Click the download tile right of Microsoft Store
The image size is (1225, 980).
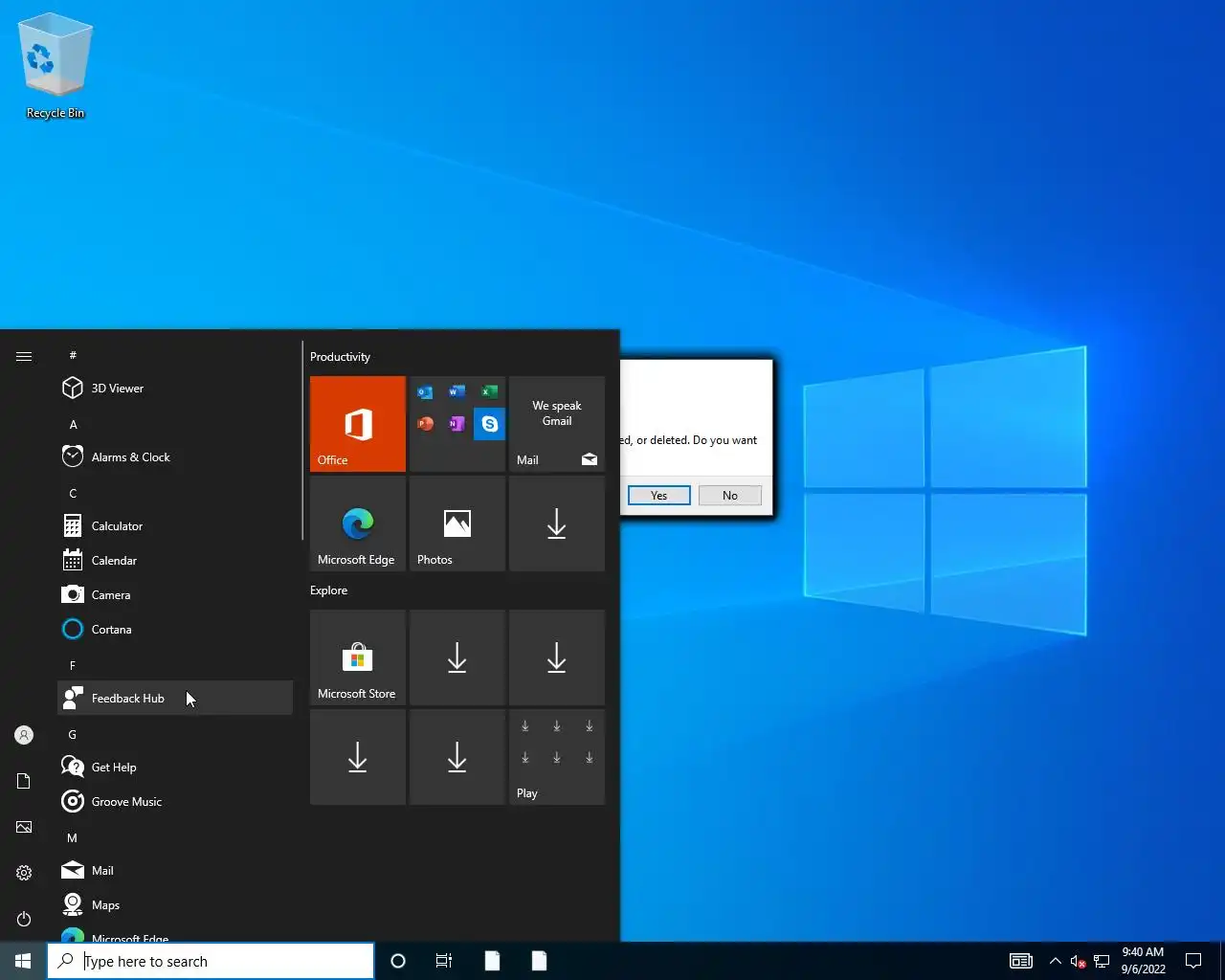tap(457, 657)
